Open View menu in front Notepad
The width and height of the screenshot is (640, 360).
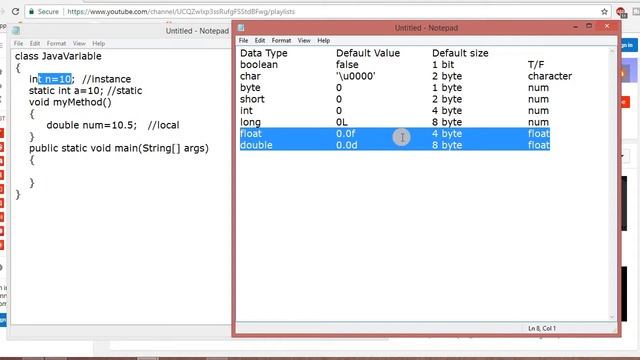click(x=304, y=40)
